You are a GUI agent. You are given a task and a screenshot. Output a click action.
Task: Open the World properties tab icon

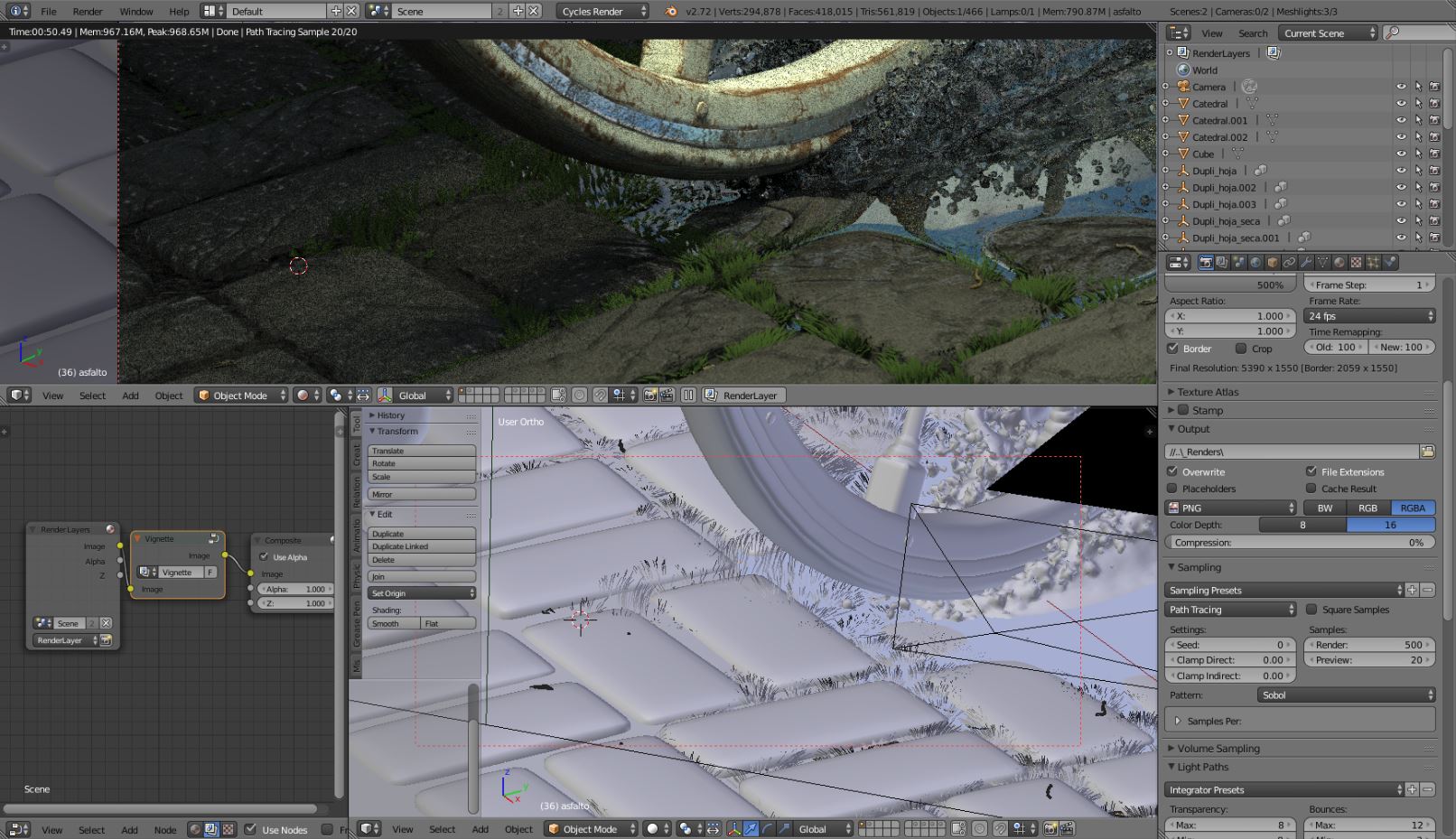[1255, 263]
